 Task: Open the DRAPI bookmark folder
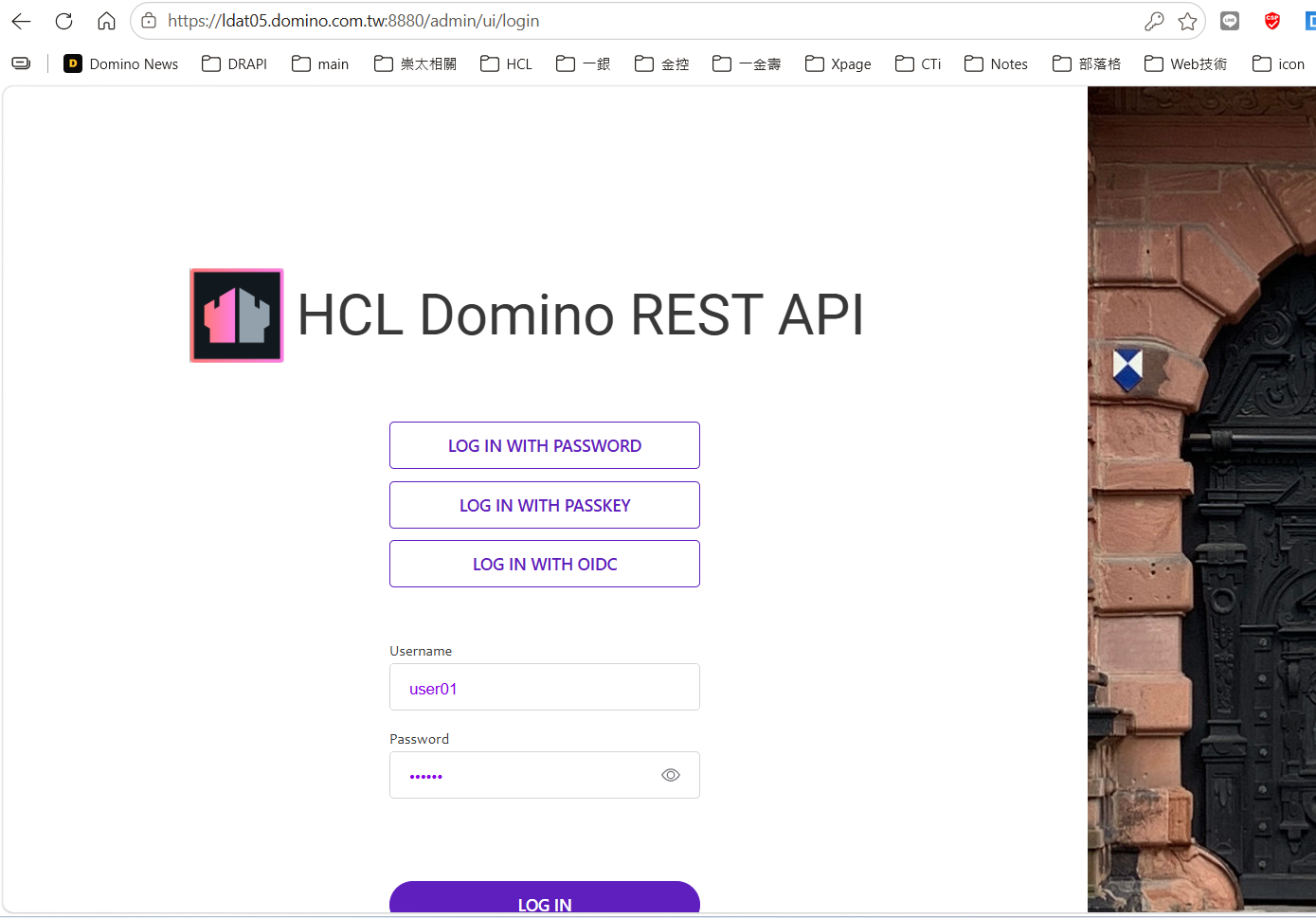[x=234, y=63]
